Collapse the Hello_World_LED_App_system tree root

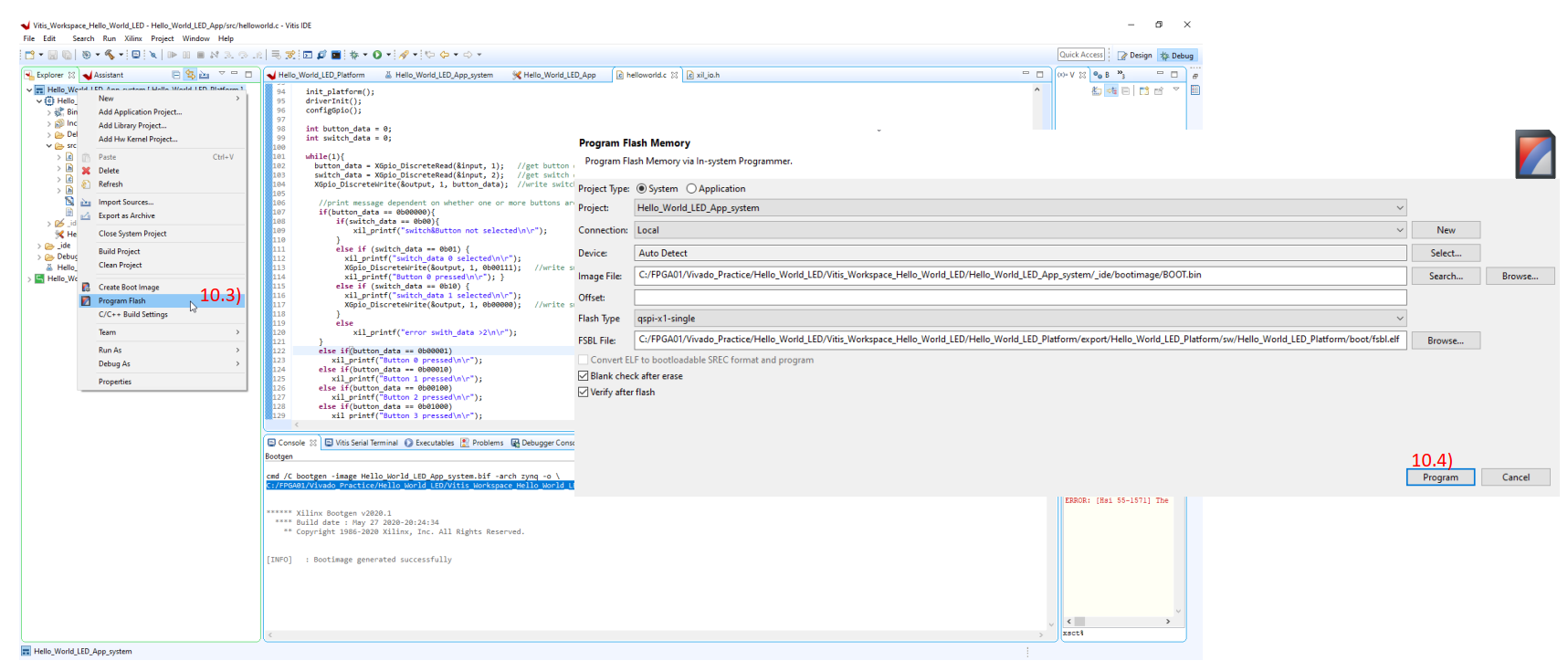coord(29,90)
